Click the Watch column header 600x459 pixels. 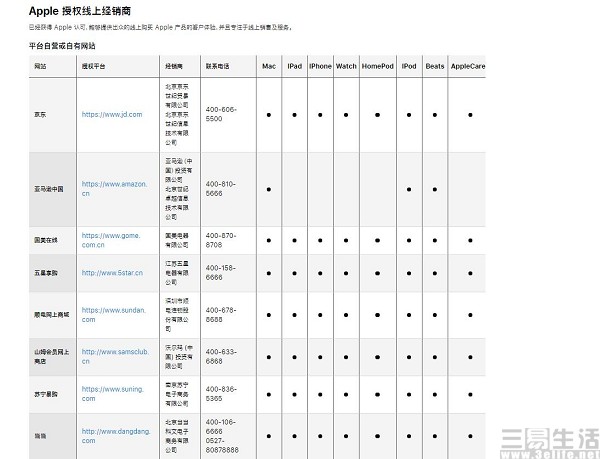tap(346, 66)
